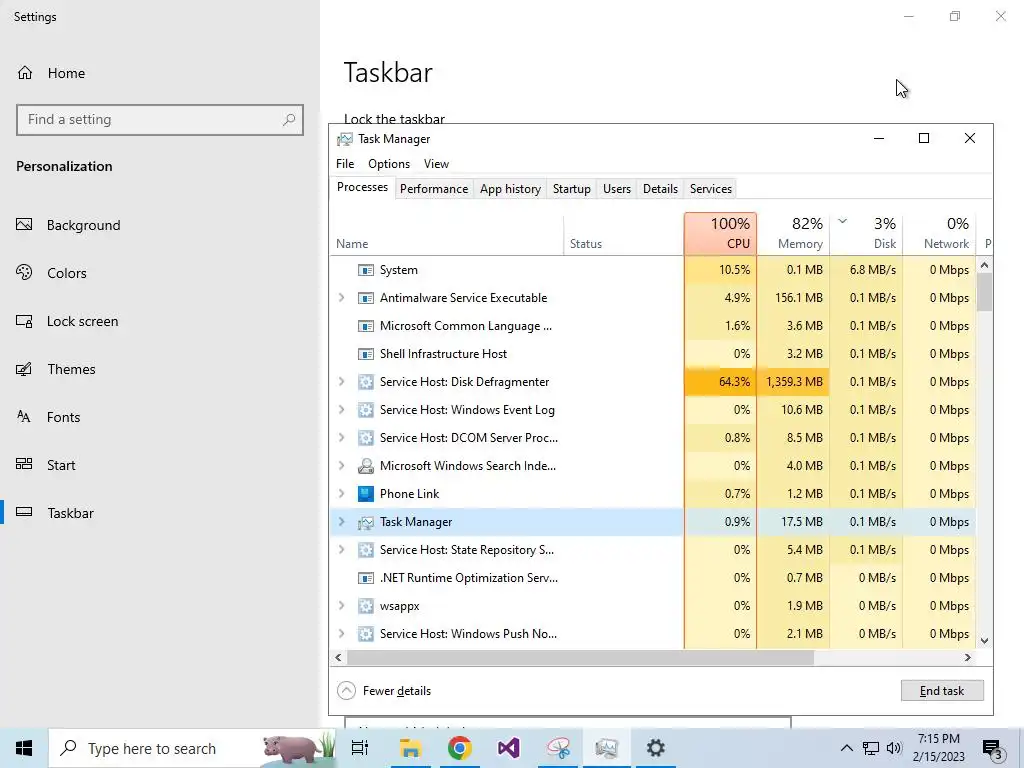Click the Windows Event Log gear icon
The height and width of the screenshot is (768, 1024).
coord(366,410)
